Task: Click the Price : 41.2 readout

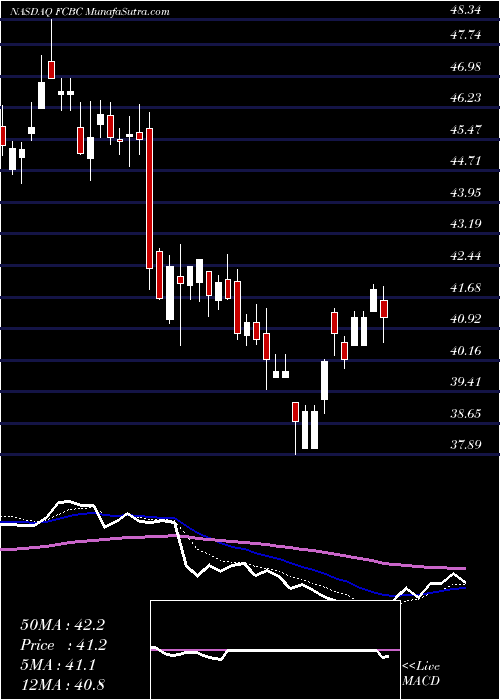Action: tap(62, 645)
